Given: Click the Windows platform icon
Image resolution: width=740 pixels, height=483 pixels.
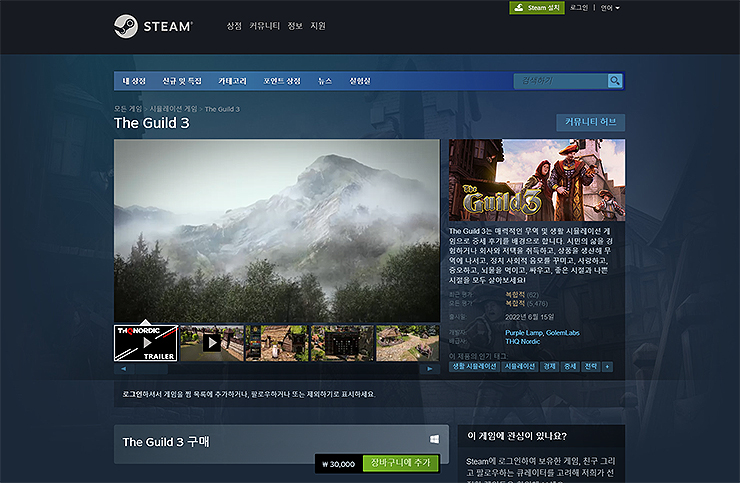Looking at the screenshot, I should click(x=434, y=440).
